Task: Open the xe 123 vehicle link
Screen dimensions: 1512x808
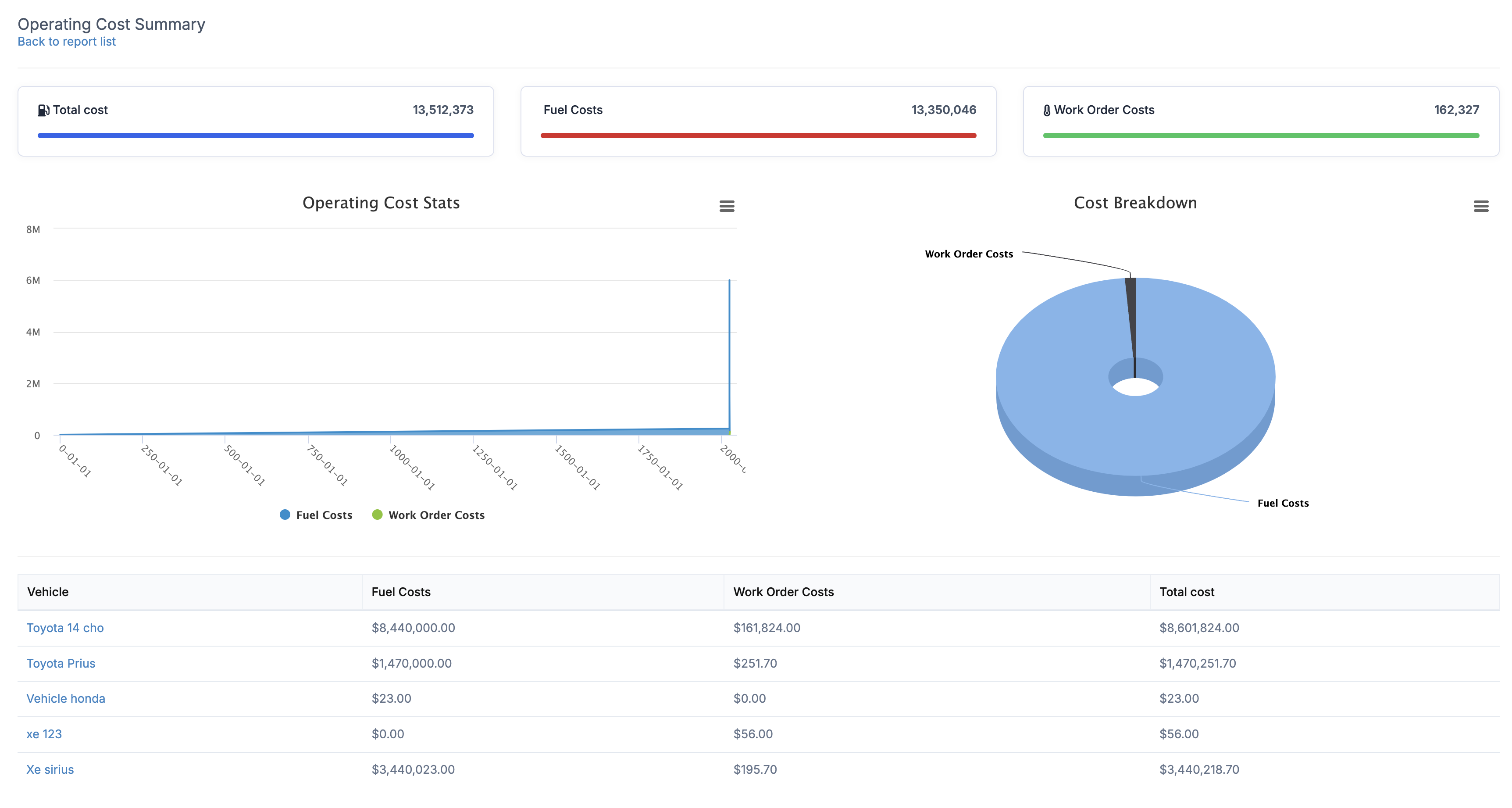Action: click(x=44, y=734)
